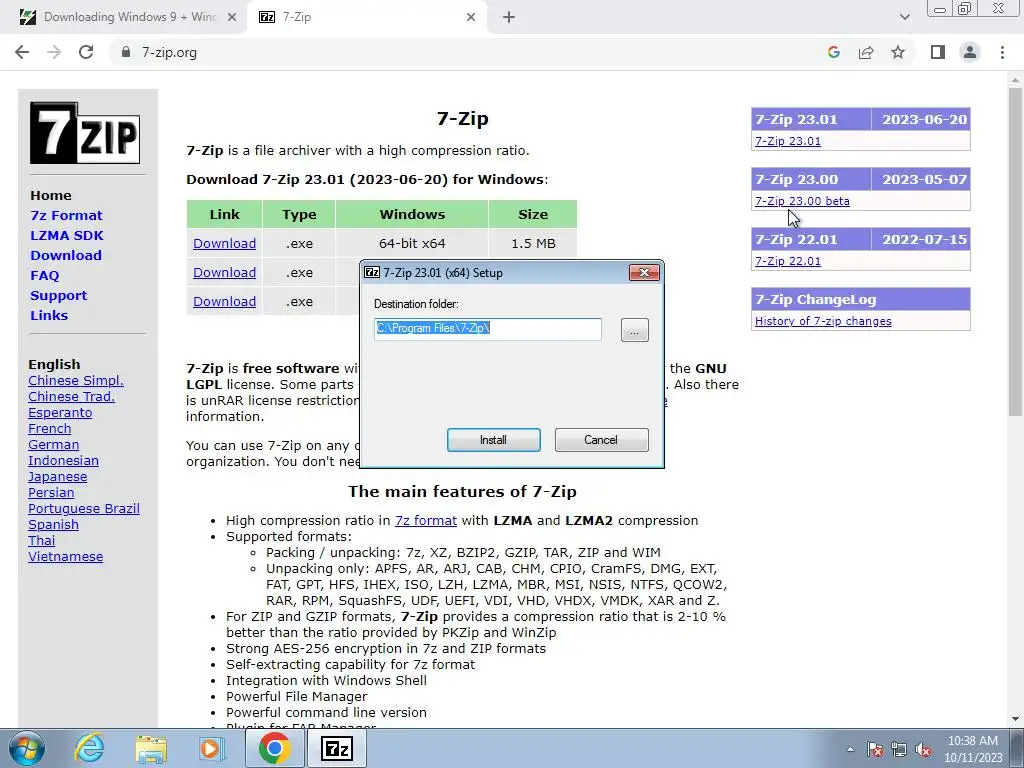Close the 7-Zip Setup dialog
The image size is (1024, 768).
pyautogui.click(x=644, y=273)
